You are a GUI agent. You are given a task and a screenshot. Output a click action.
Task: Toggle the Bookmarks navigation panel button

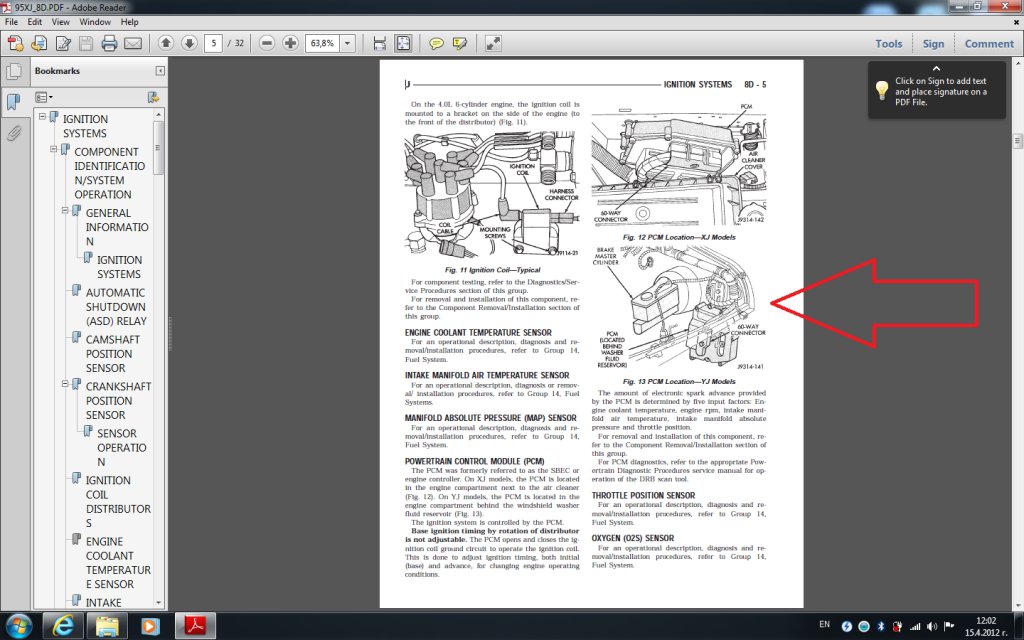(14, 102)
